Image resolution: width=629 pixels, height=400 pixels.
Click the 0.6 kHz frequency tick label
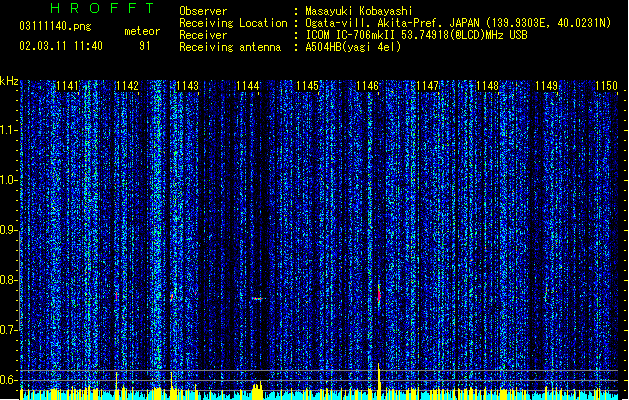click(8, 380)
